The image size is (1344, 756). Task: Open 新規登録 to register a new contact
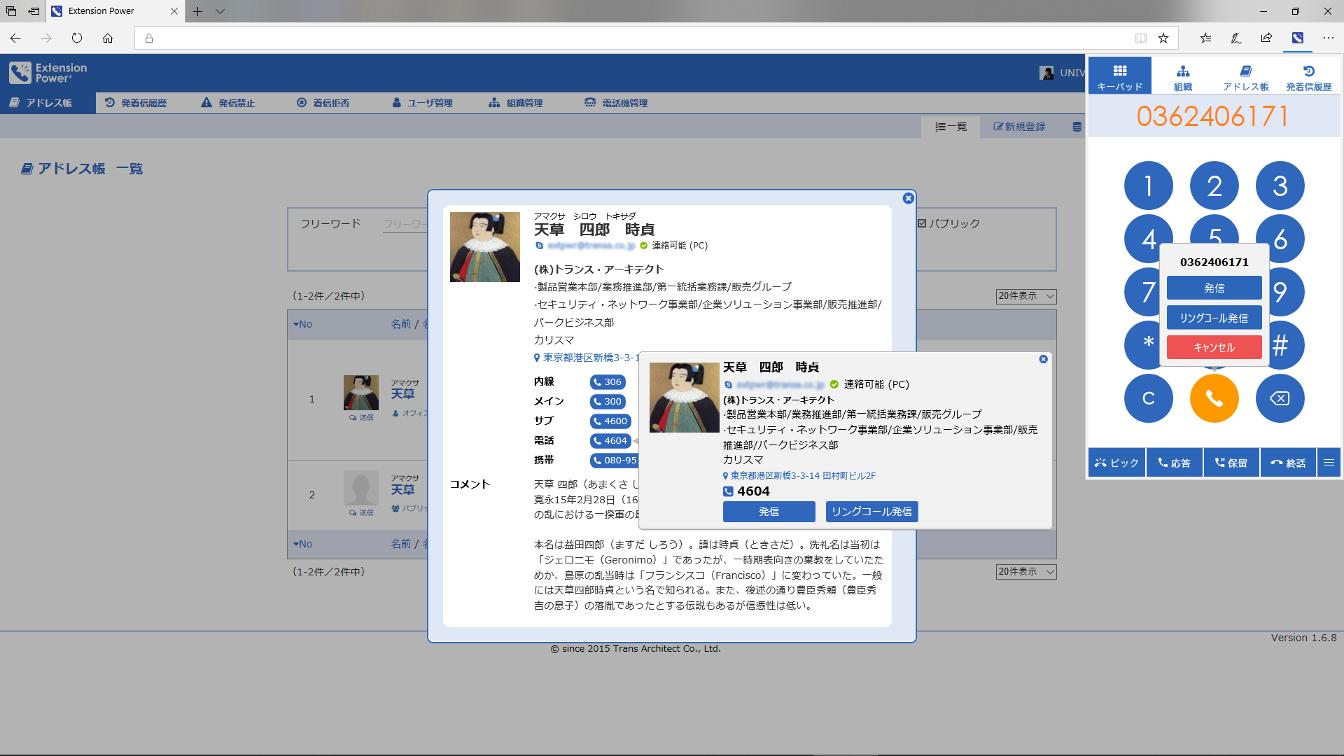[x=1018, y=126]
